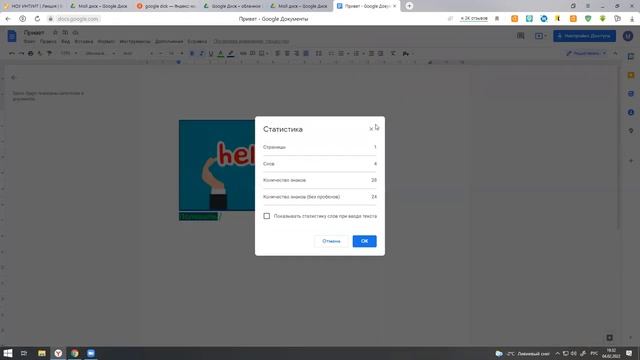Toggle italic formatting
The height and width of the screenshot is (360, 640).
tap(201, 53)
